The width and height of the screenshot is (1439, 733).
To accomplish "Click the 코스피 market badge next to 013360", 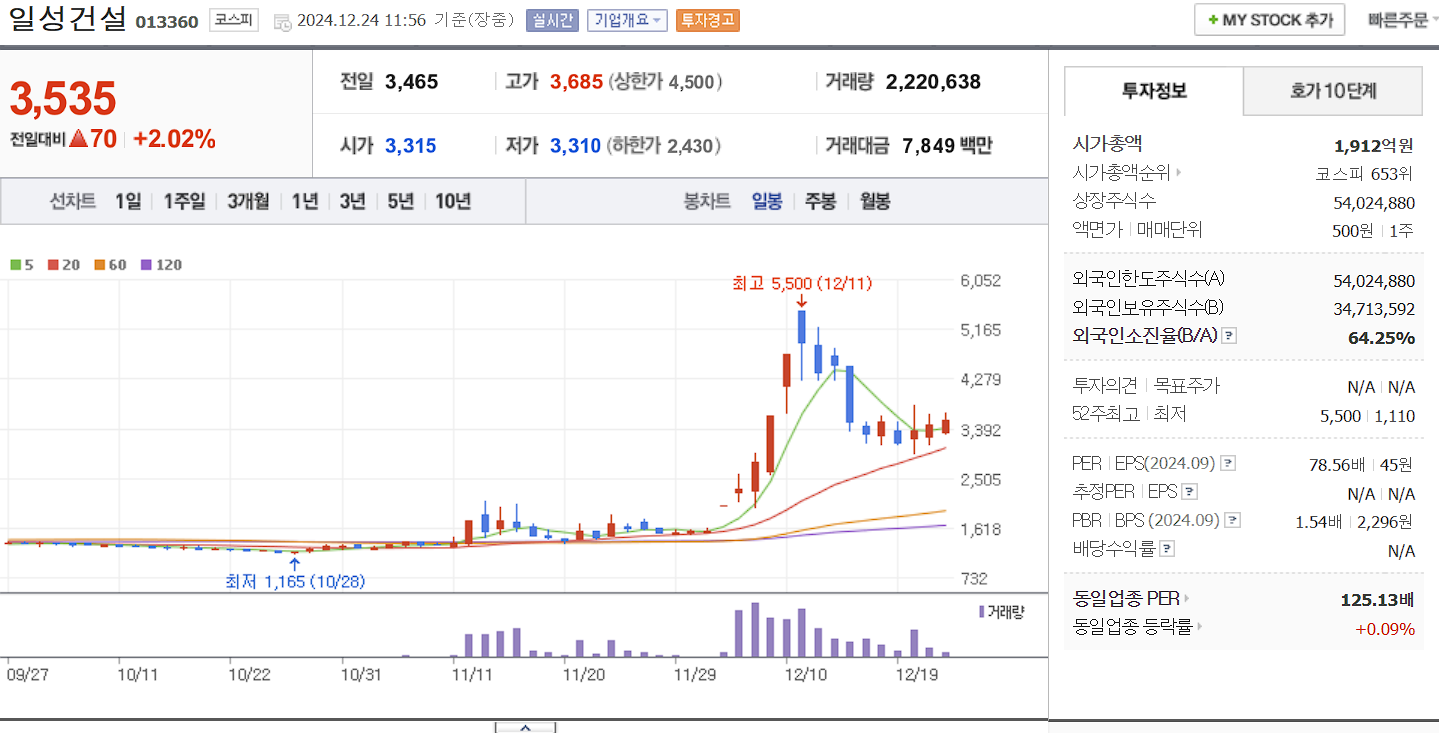I will pyautogui.click(x=232, y=20).
